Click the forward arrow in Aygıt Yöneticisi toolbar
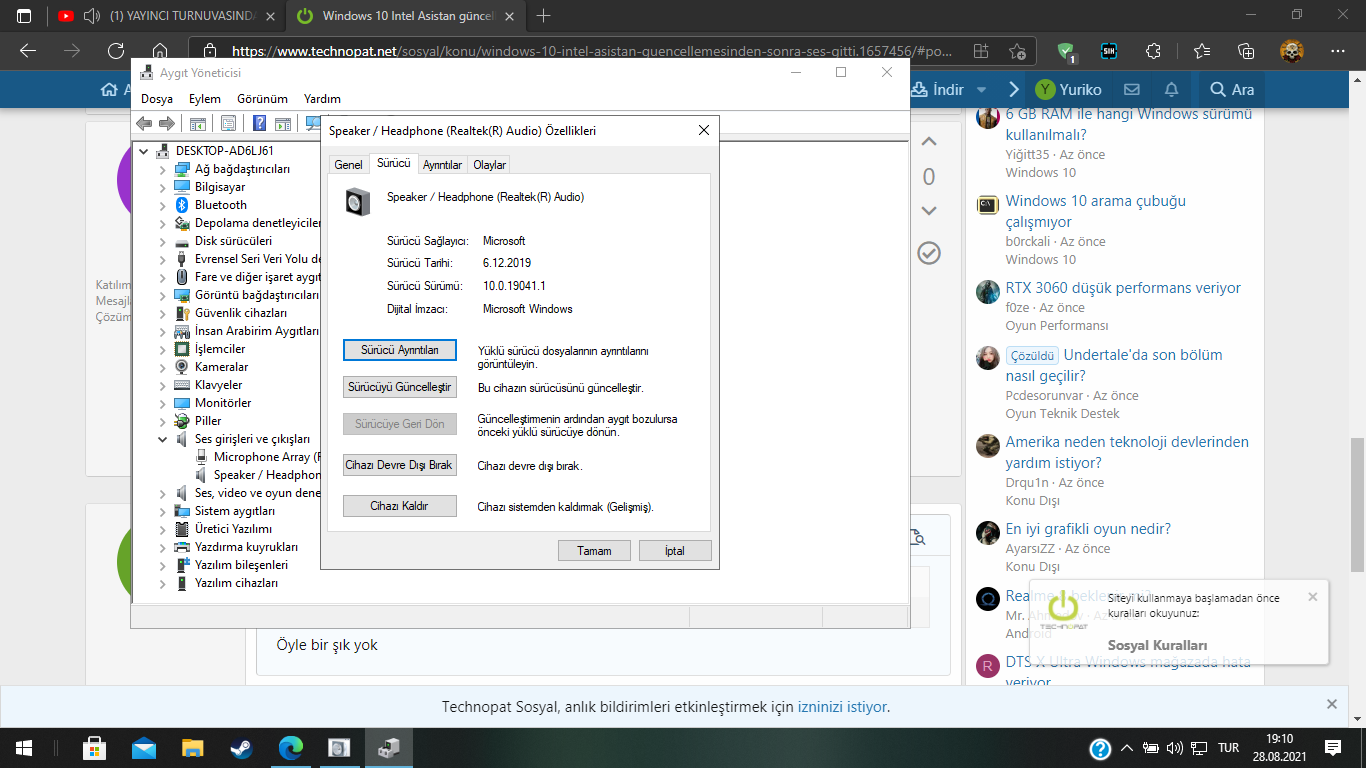 click(167, 123)
